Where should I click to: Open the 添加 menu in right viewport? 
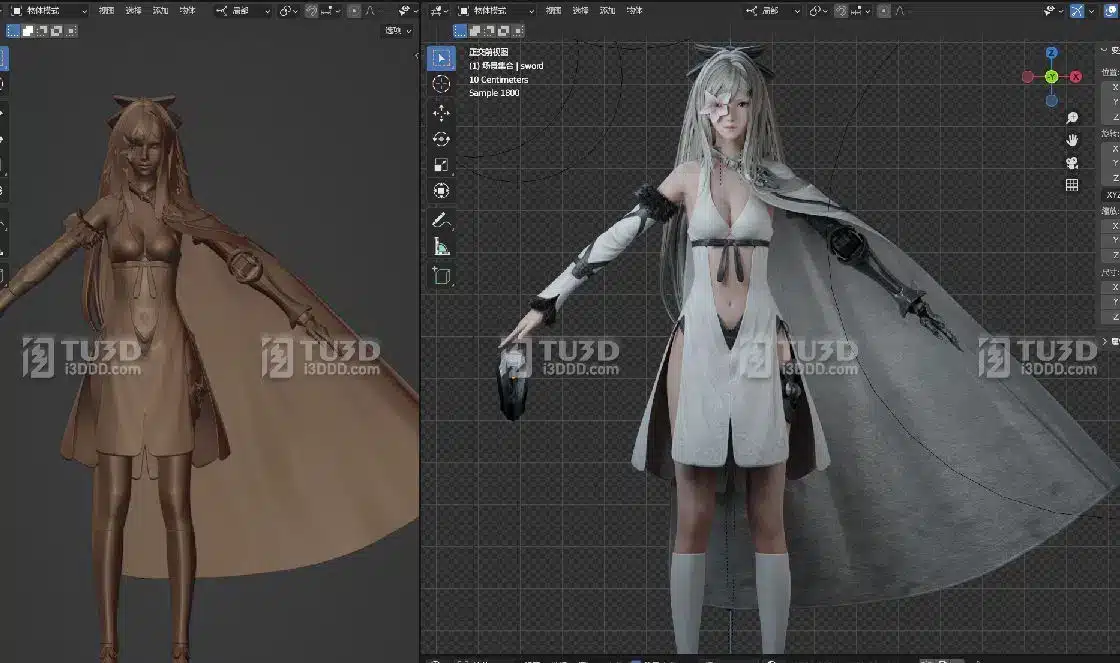click(x=607, y=11)
